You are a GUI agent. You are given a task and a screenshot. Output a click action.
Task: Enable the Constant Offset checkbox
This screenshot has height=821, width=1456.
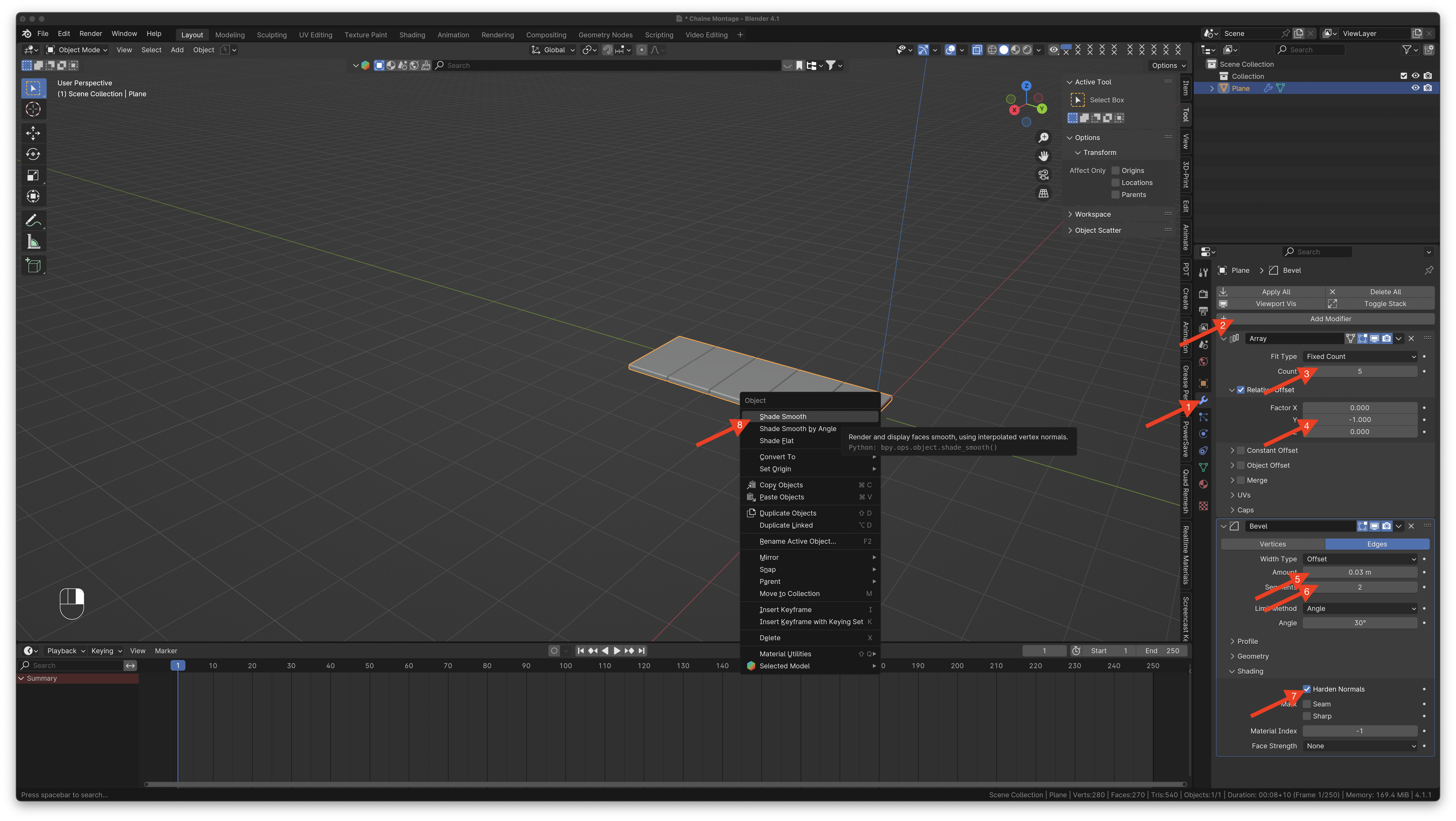coord(1241,450)
